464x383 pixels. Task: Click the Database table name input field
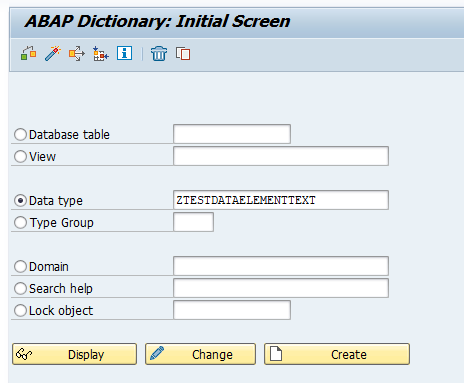tap(232, 134)
